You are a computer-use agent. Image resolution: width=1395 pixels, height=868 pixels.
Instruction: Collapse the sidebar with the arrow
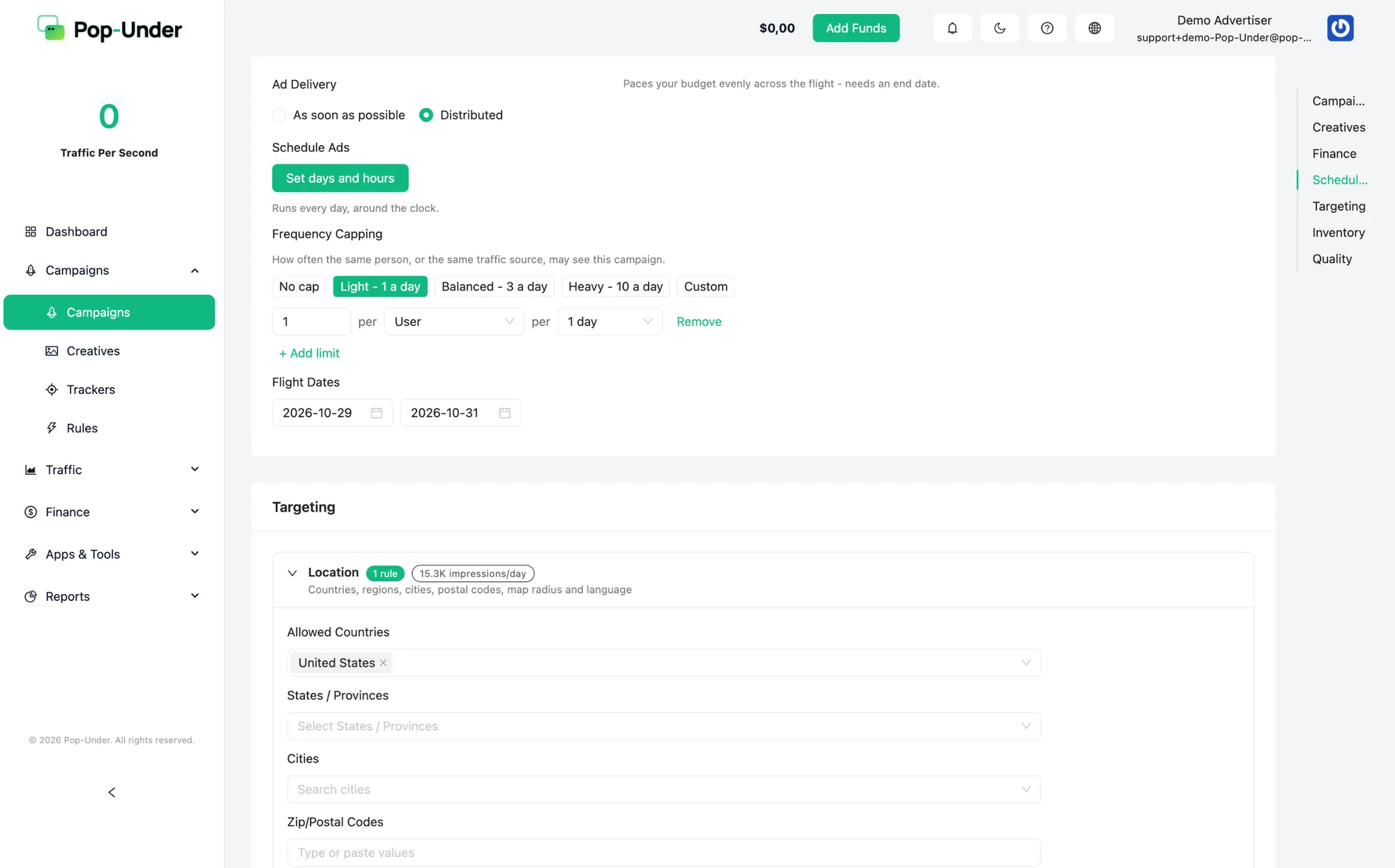click(x=112, y=792)
